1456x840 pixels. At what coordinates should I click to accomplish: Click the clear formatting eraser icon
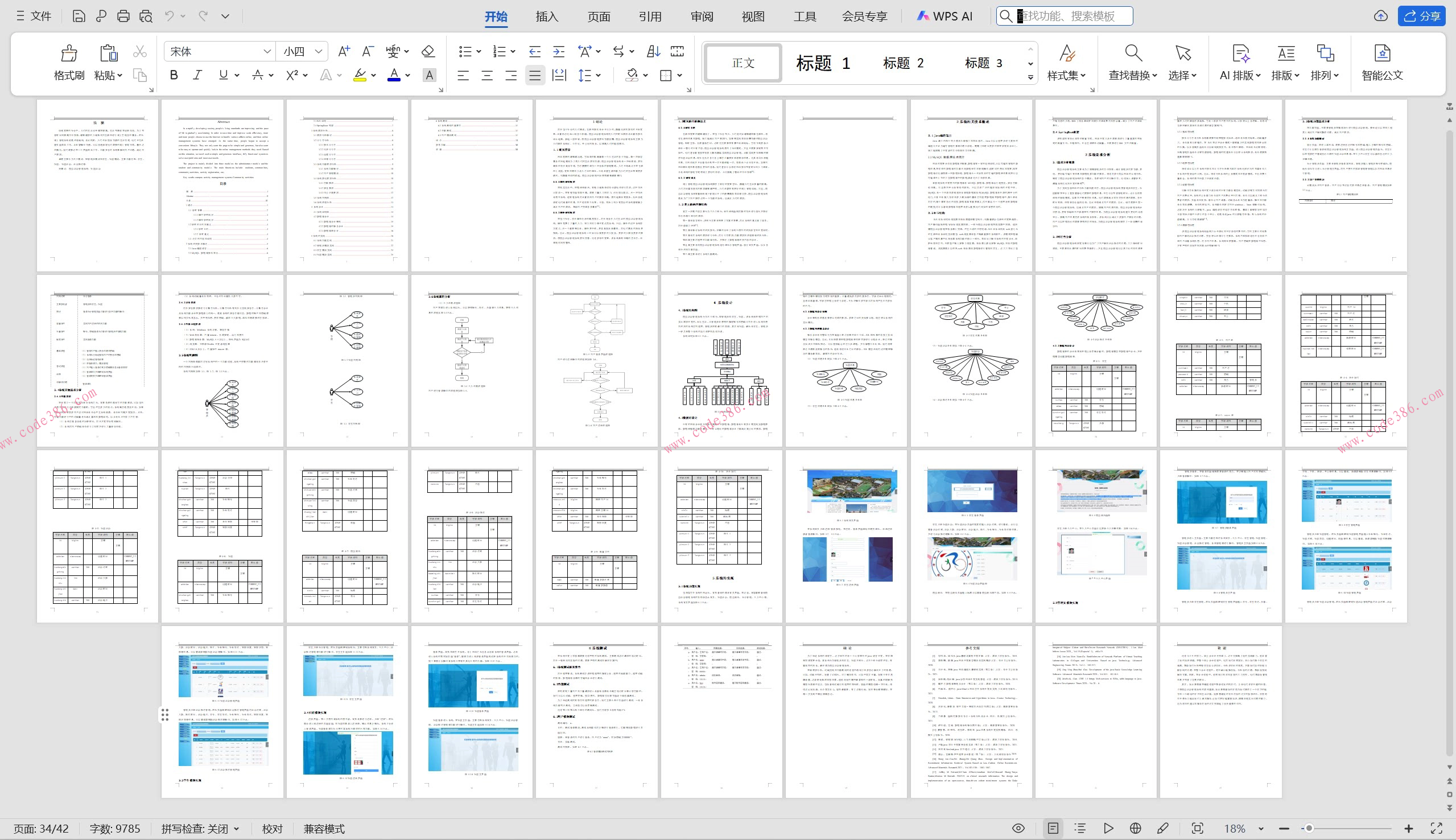point(428,51)
